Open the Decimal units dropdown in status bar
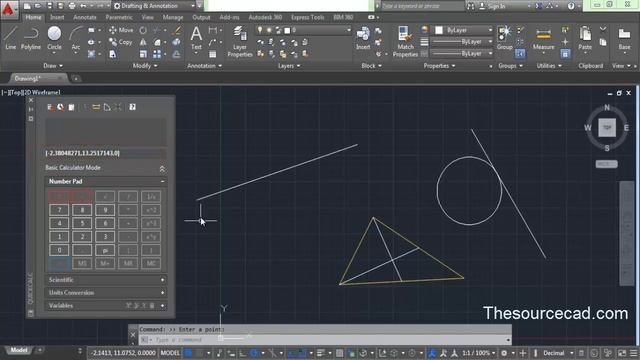 click(558, 353)
